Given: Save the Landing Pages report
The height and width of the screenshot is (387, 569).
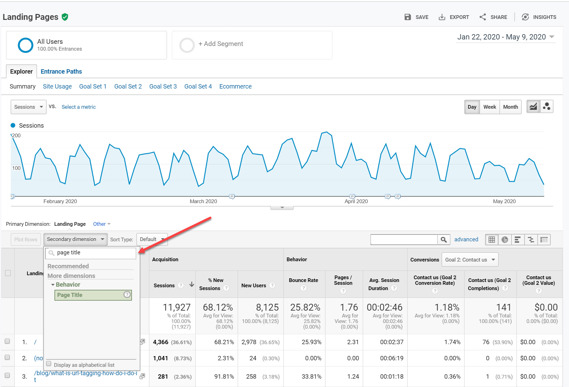Looking at the screenshot, I should 416,17.
